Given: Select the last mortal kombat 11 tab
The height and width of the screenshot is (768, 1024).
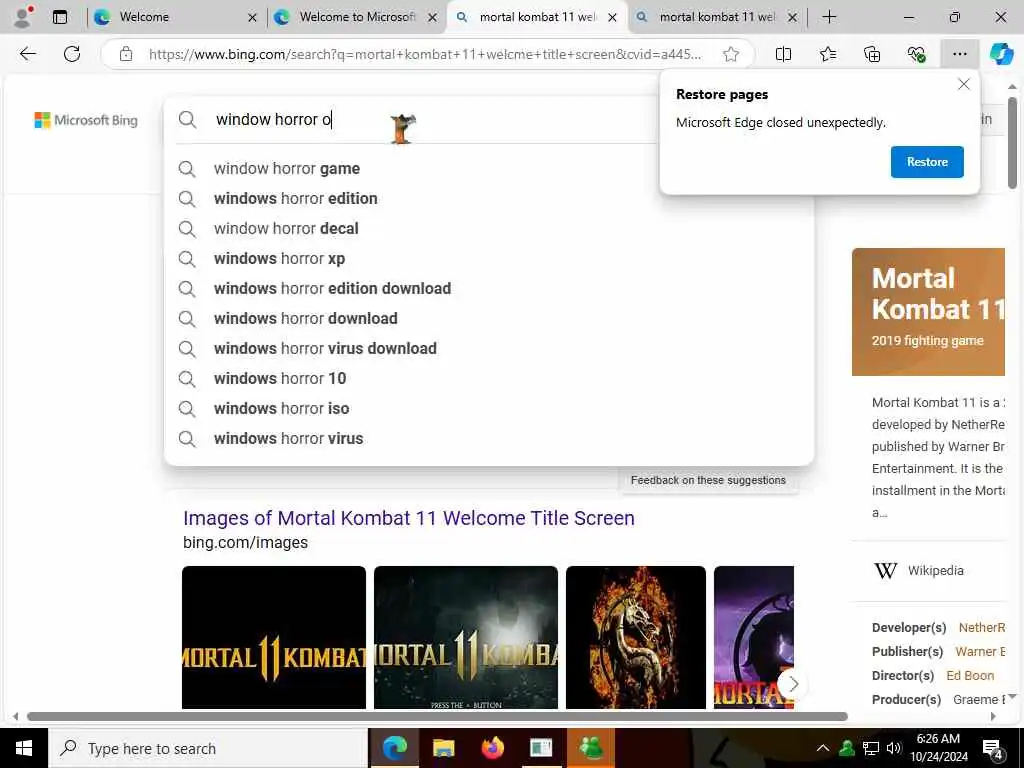Looking at the screenshot, I should [x=717, y=17].
